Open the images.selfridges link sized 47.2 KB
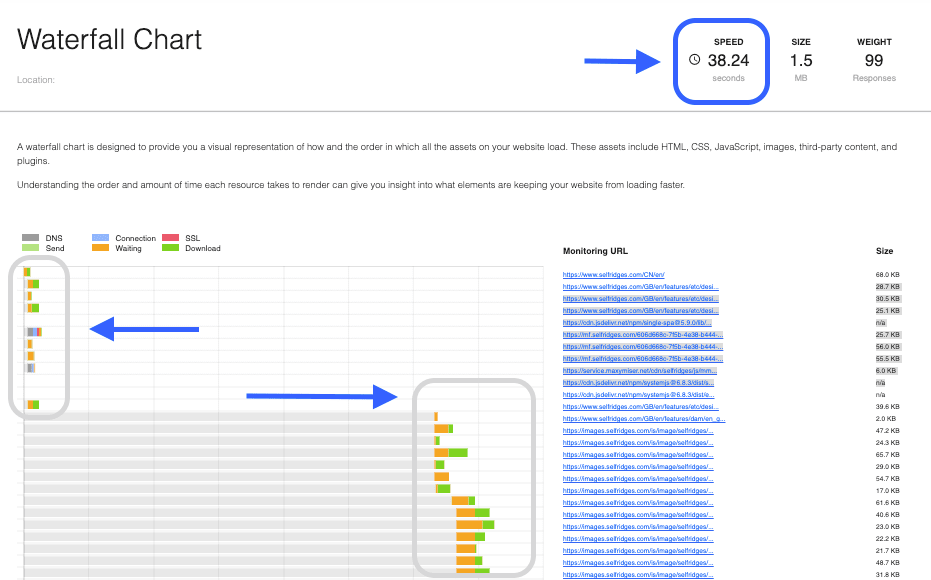Viewport: 931px width, 580px height. tap(638, 430)
